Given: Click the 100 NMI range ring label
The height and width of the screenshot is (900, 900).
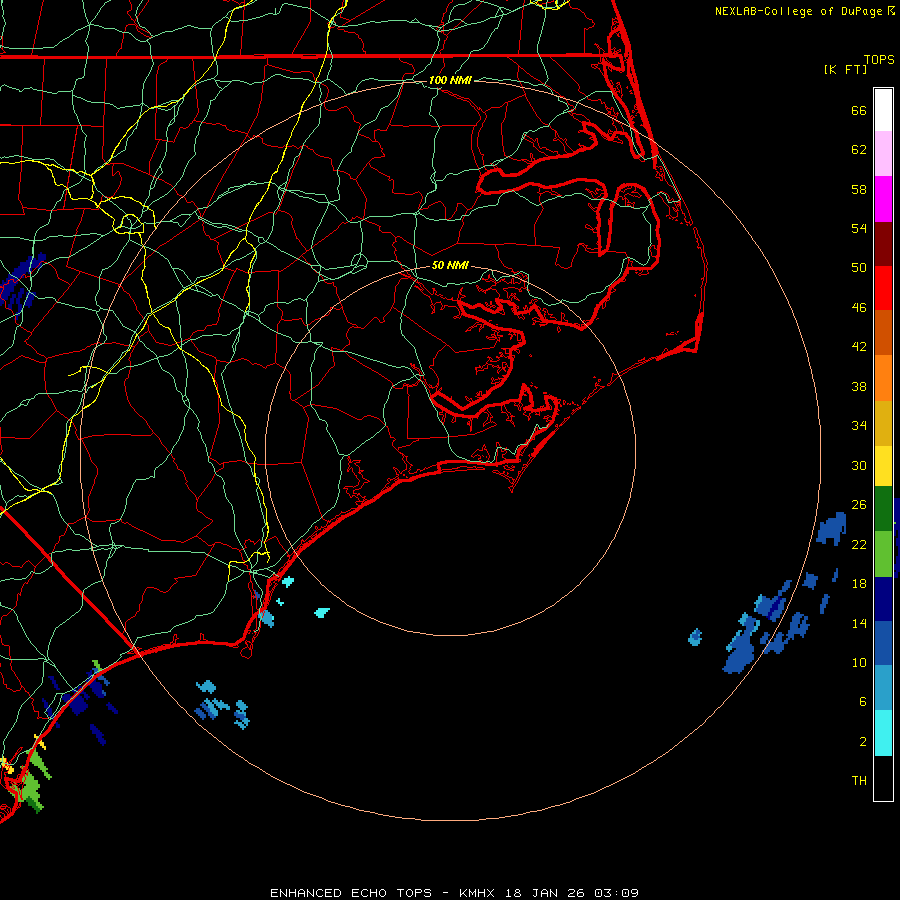Looking at the screenshot, I should 451,80.
